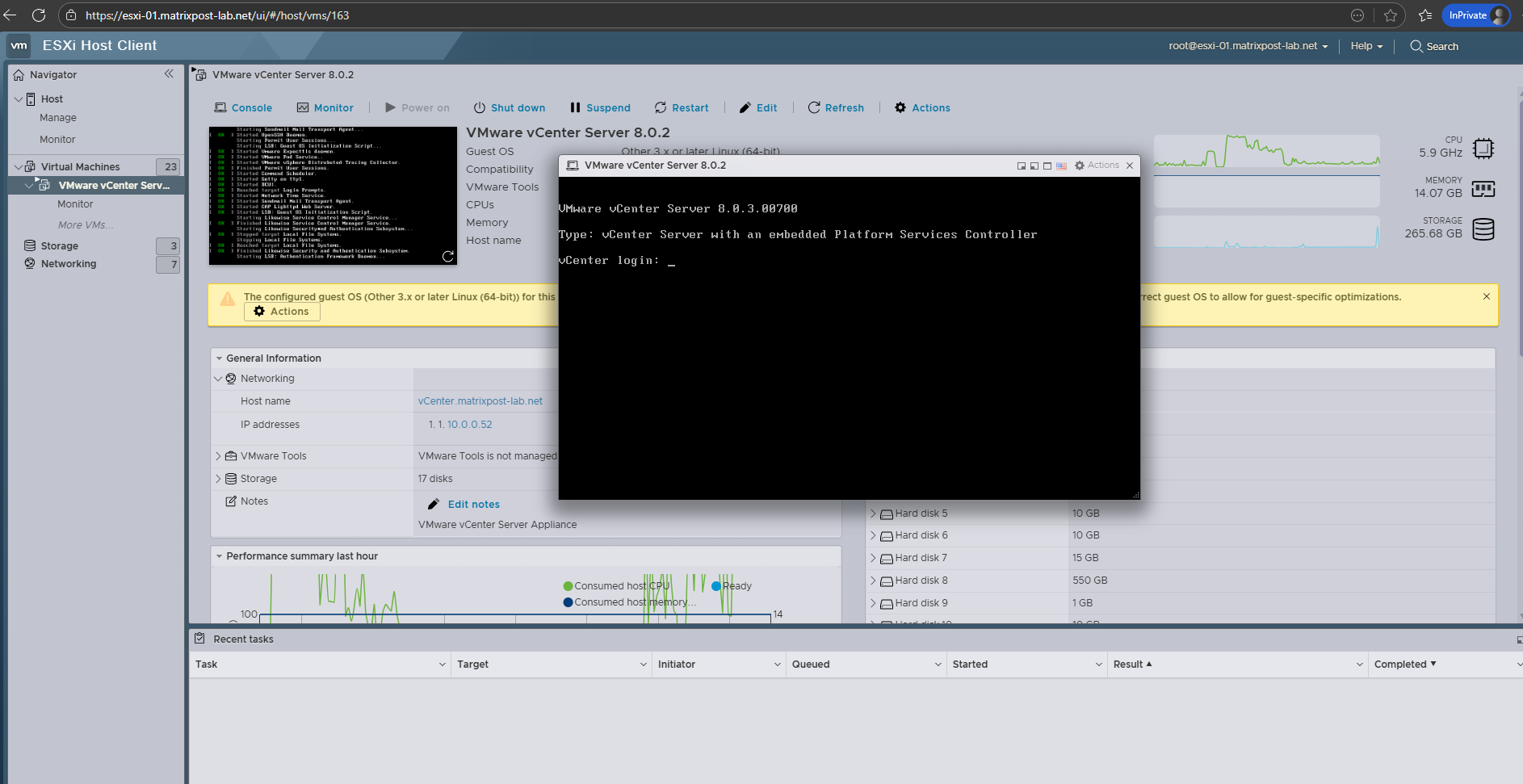The width and height of the screenshot is (1523, 784).
Task: Click the Edit pencil in the toolbar
Action: click(745, 107)
